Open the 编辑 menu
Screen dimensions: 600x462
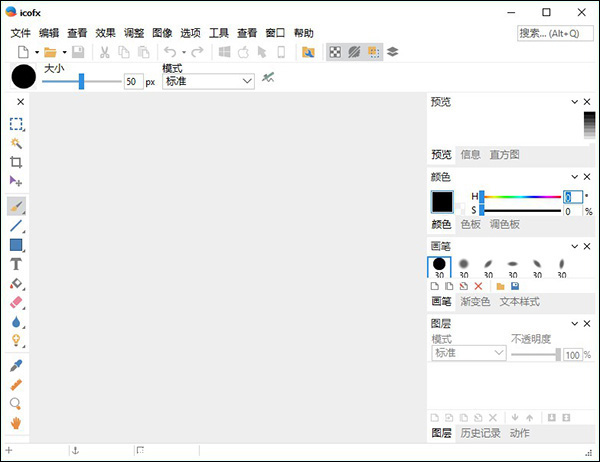coord(49,33)
